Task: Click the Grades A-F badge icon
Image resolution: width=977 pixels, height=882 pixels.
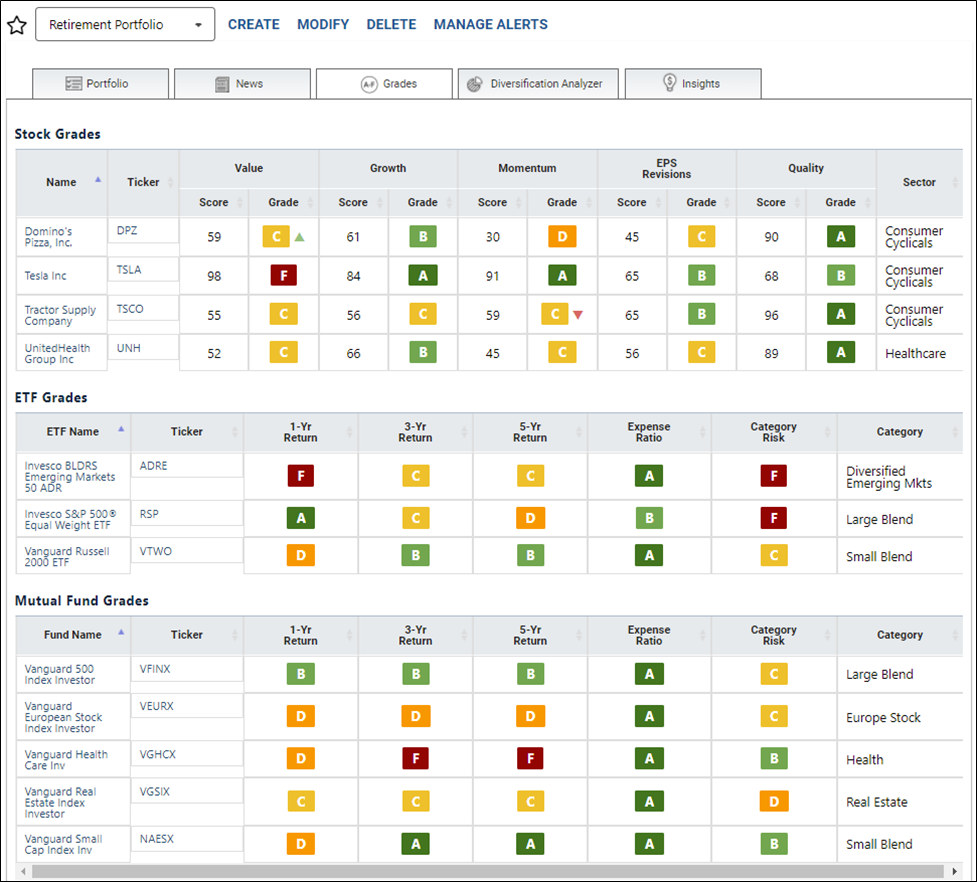Action: point(369,84)
